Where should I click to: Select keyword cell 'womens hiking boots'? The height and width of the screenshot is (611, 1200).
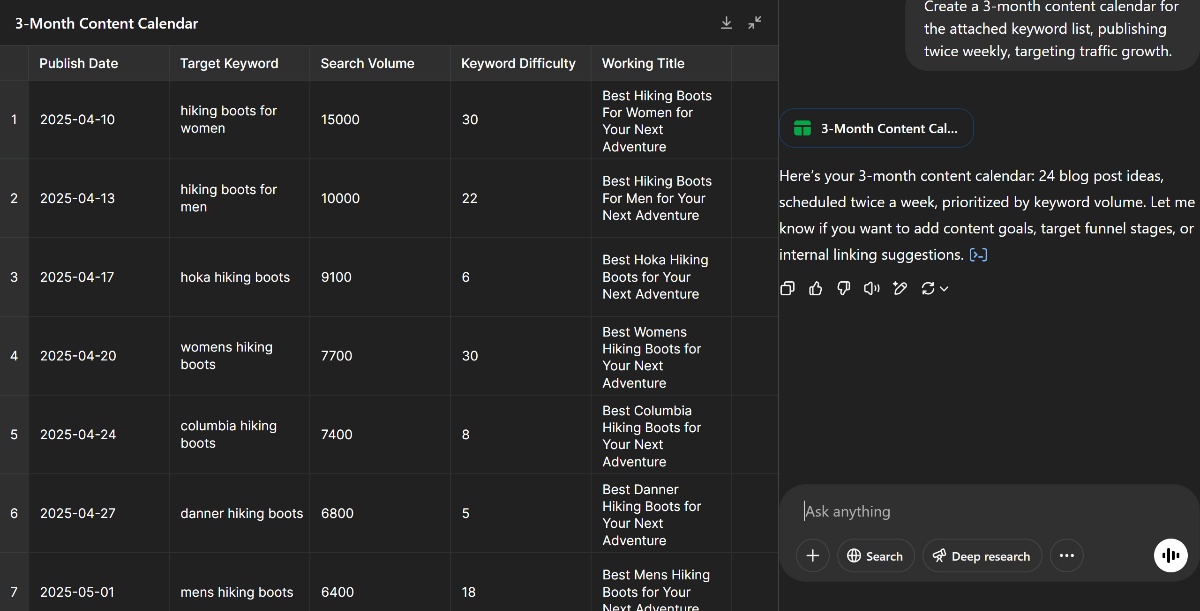239,356
